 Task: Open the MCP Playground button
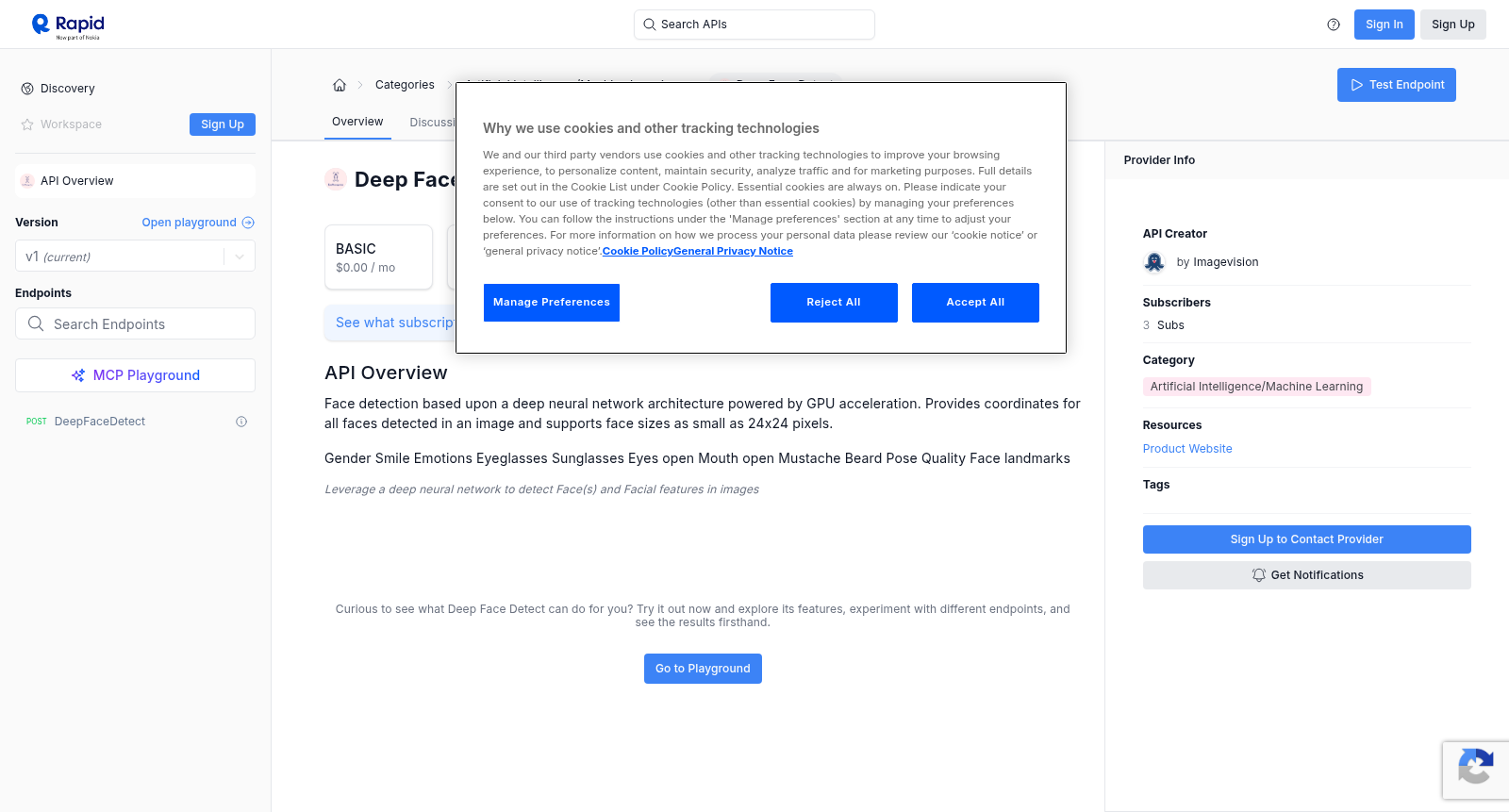[135, 375]
